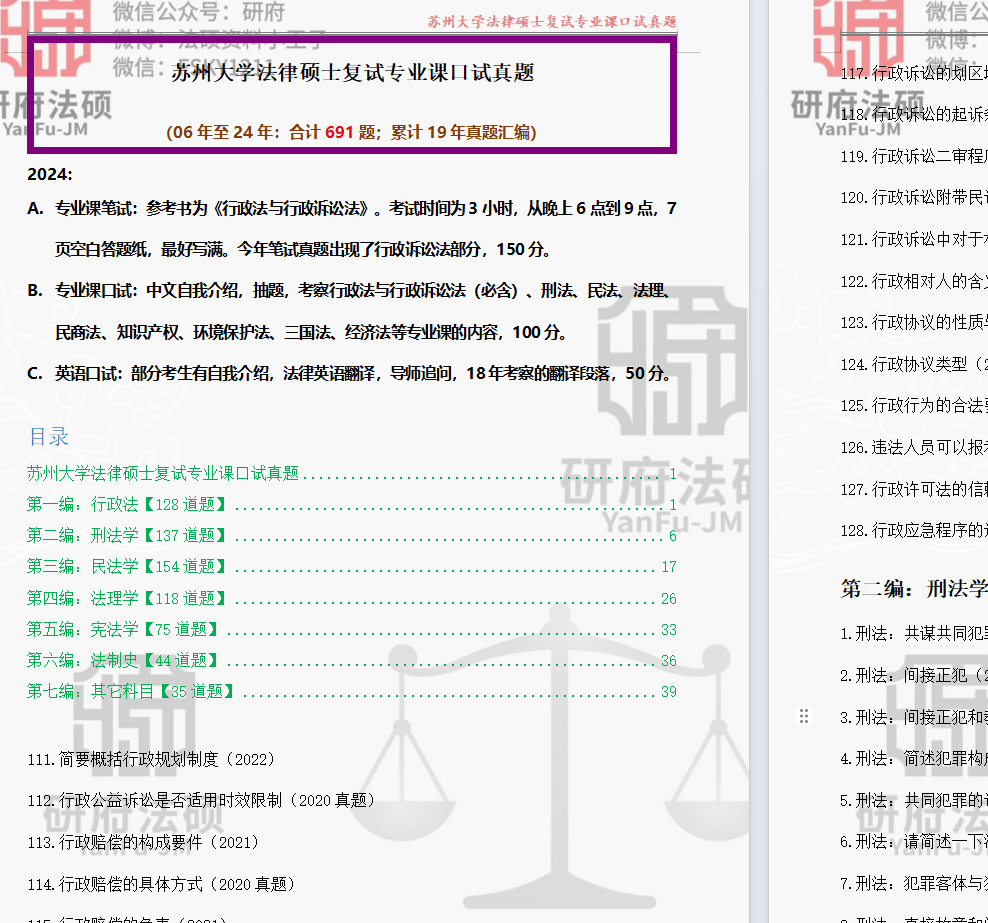Click the red italic running header text
Screen dimensions: 988x923
552,21
